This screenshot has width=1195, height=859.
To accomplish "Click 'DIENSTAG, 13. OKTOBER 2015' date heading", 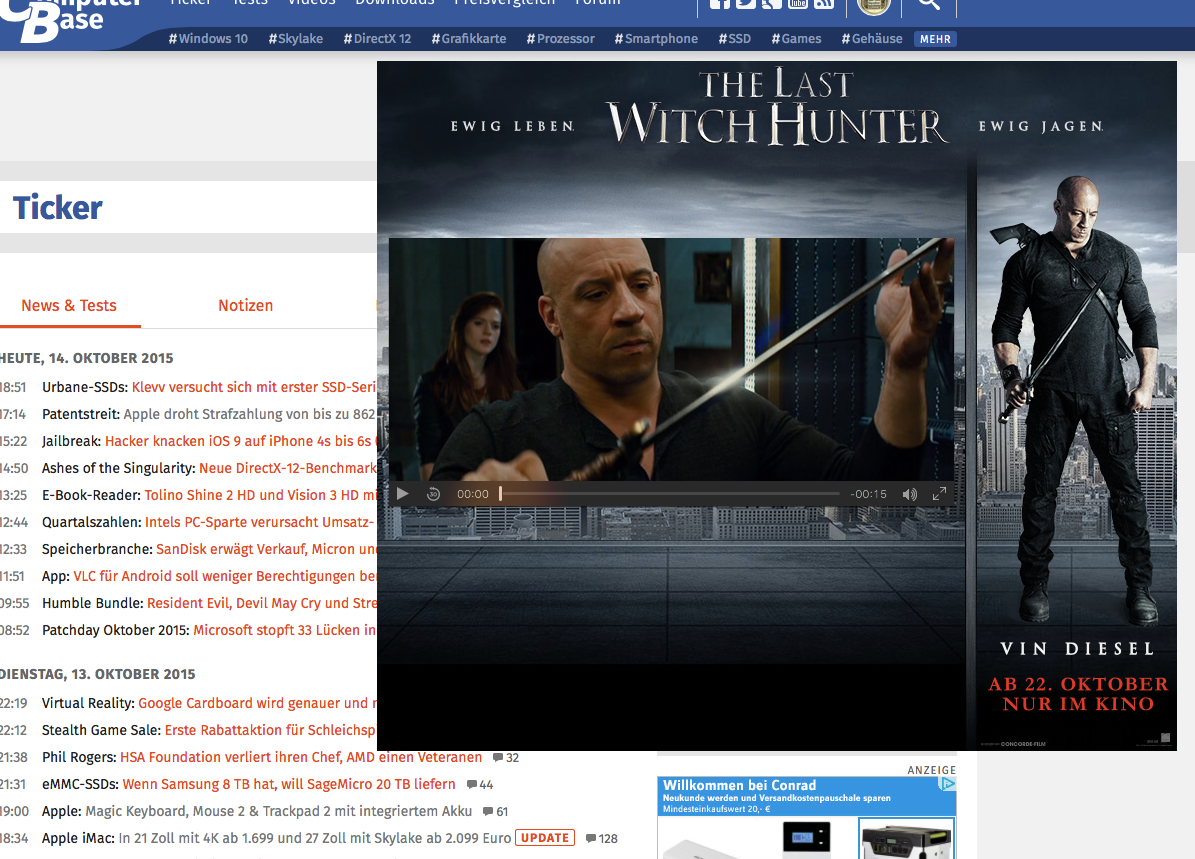I will coord(98,675).
